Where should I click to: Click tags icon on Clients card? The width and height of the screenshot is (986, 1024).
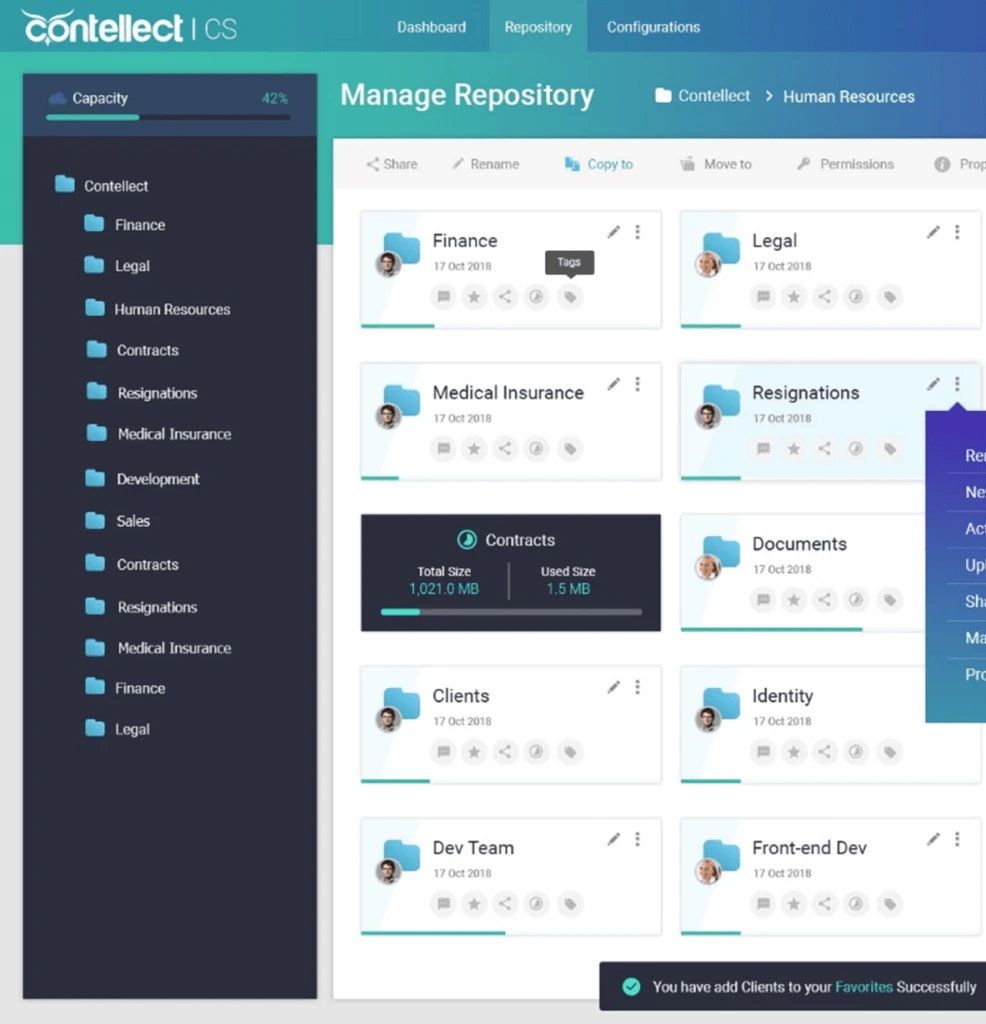point(570,752)
